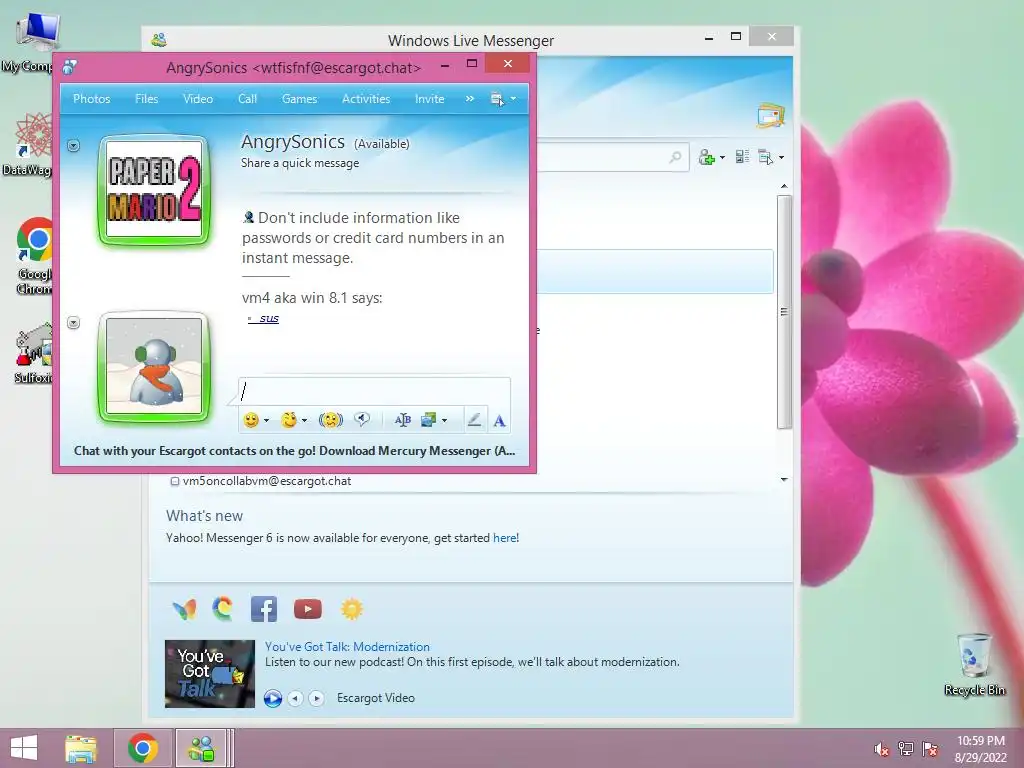
Task: Click the 'sus' message link
Action: coord(268,318)
